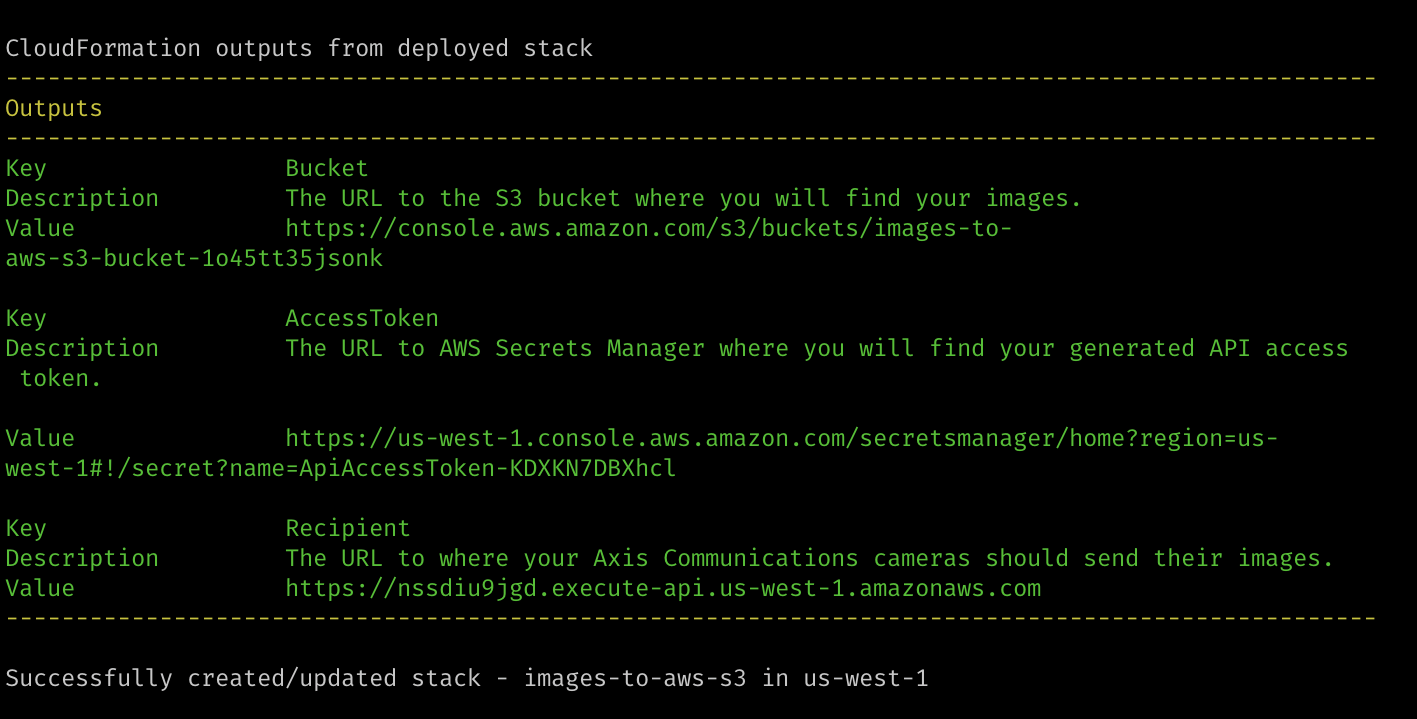Click the 'Bucket' key value
This screenshot has width=1417, height=719.
[327, 169]
